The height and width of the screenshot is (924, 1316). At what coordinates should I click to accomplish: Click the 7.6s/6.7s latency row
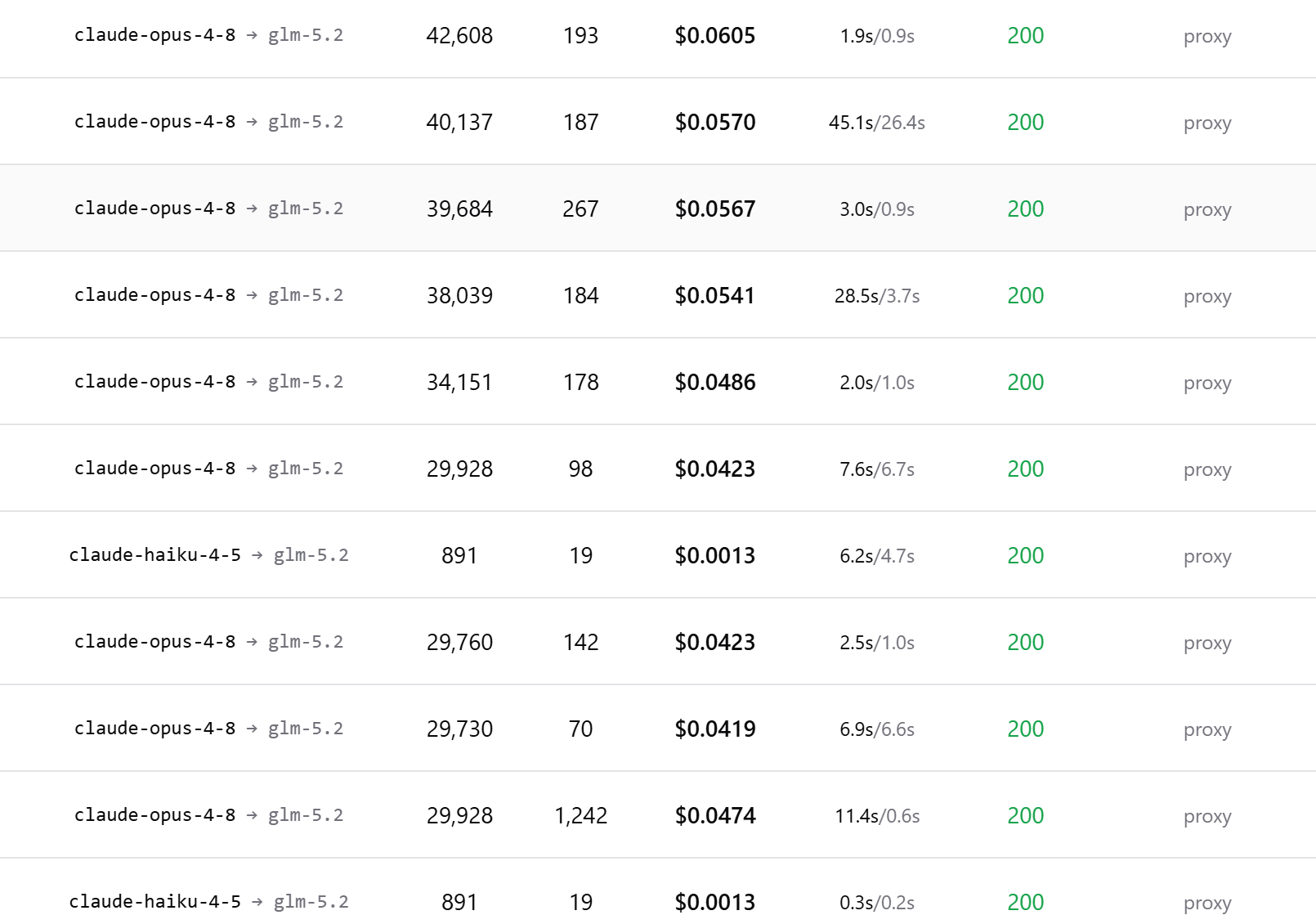pyautogui.click(x=658, y=469)
